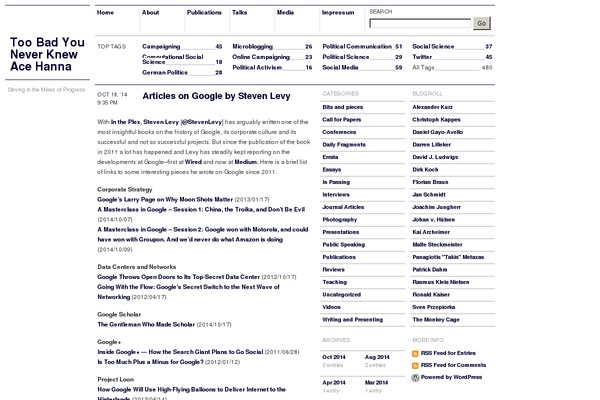Open Google's Larry Page on Why Moon Shots Matter
Screen dimensions: 600x400
click(x=165, y=199)
